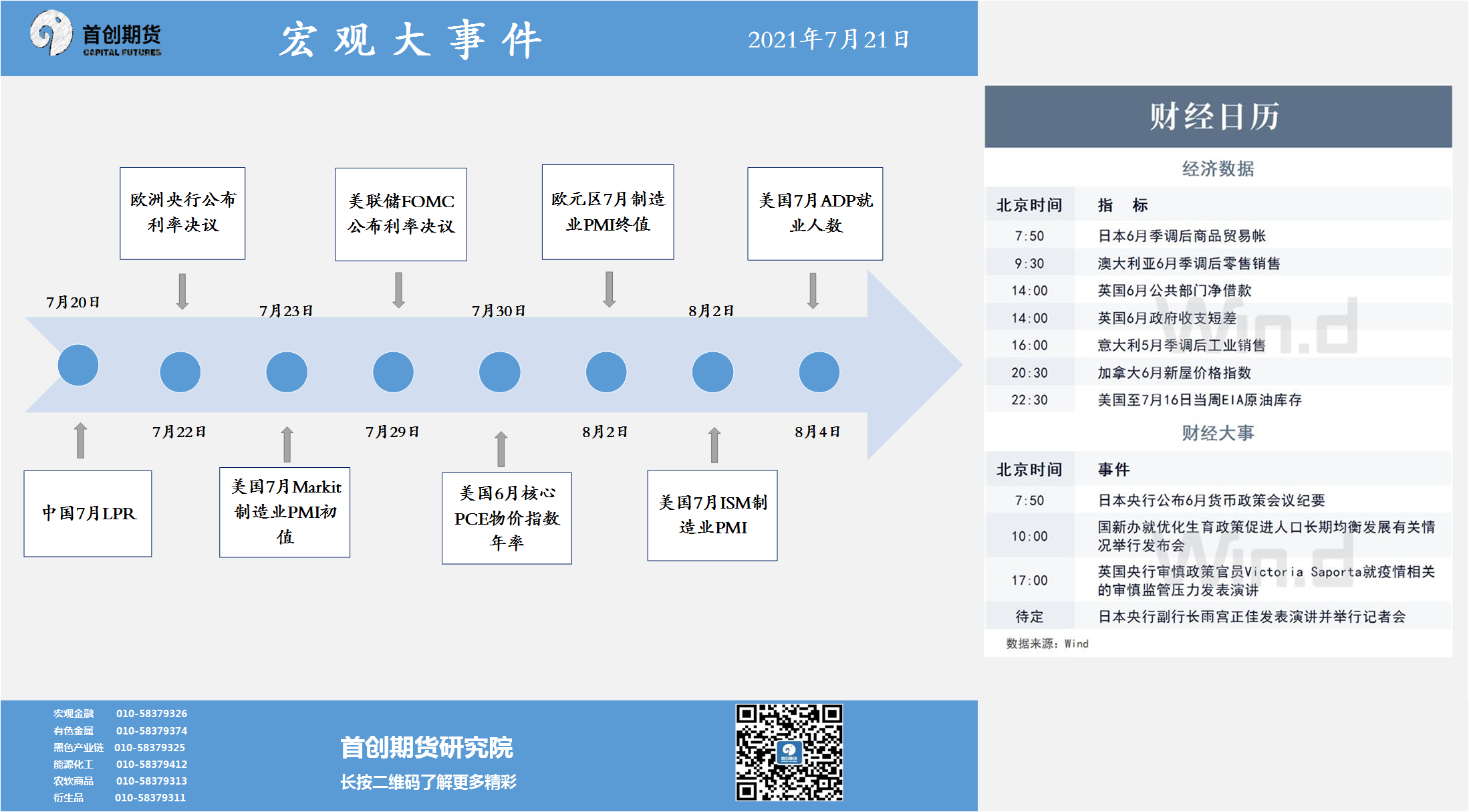Click the 20:30 time cell
Image resolution: width=1469 pixels, height=812 pixels.
pyautogui.click(x=1029, y=373)
